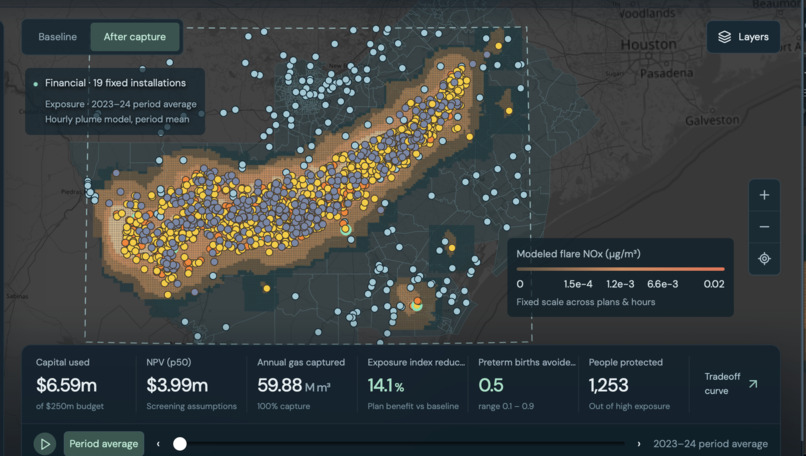
Task: Click the Houston map label
Action: 648,45
